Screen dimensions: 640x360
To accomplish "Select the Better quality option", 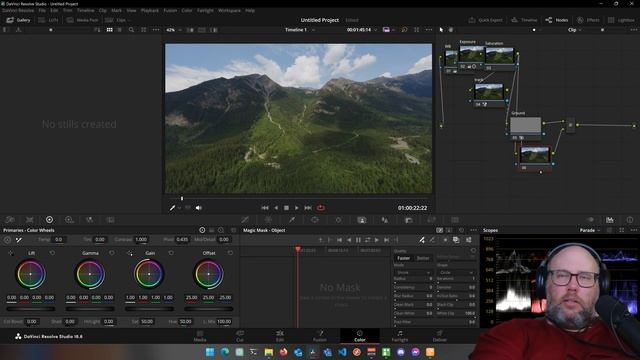I will 422,258.
